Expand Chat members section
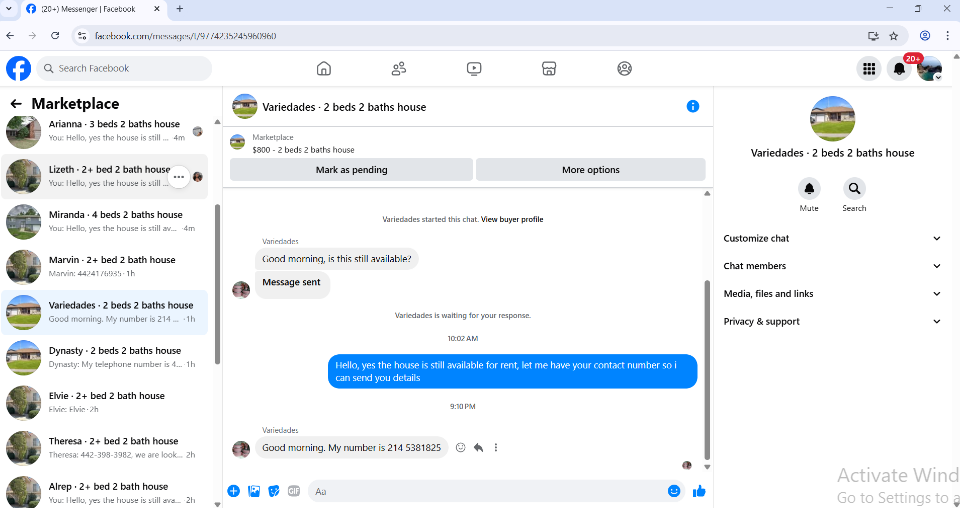Image resolution: width=960 pixels, height=508 pixels. (832, 266)
